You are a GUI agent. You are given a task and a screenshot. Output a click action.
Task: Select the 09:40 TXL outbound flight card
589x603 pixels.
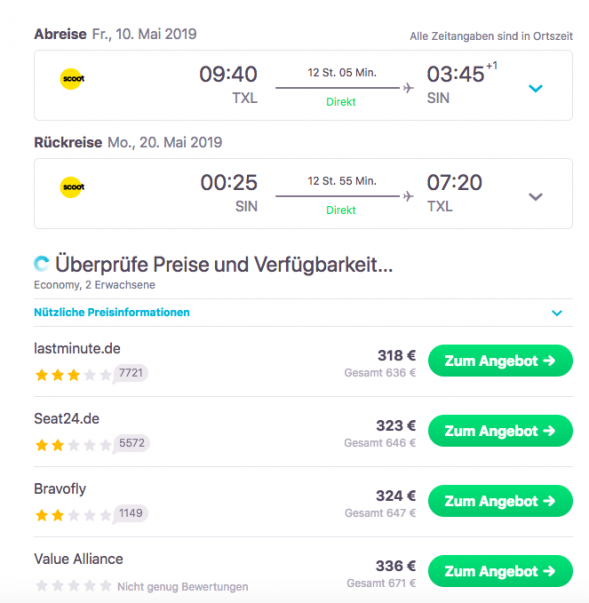(x=303, y=85)
